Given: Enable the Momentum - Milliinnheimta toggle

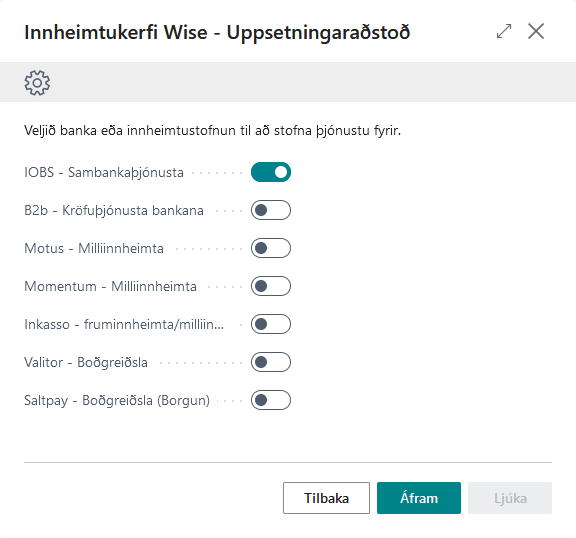Looking at the screenshot, I should click(271, 286).
